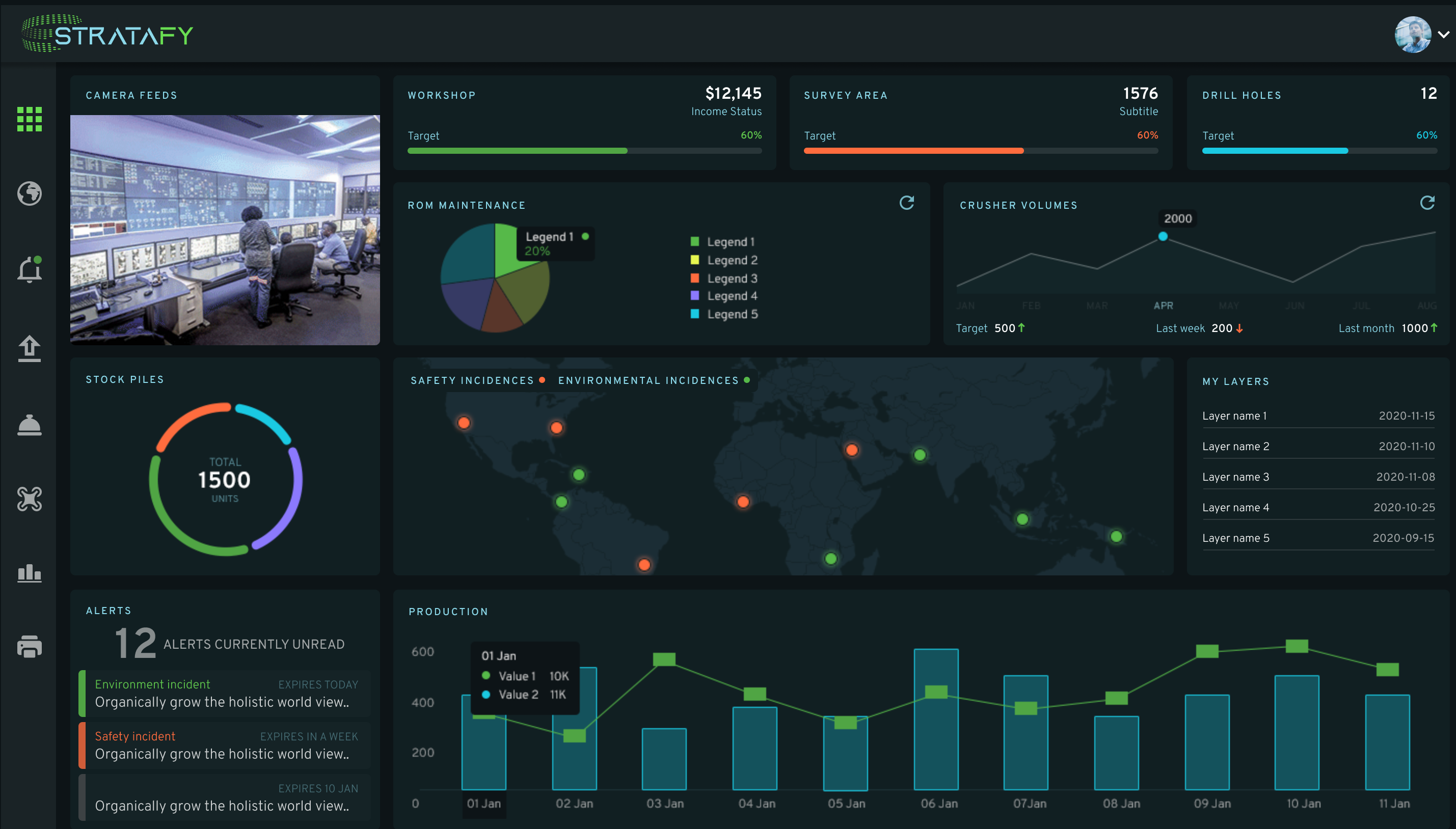
Task: Open the Environment incident alert
Action: point(225,694)
